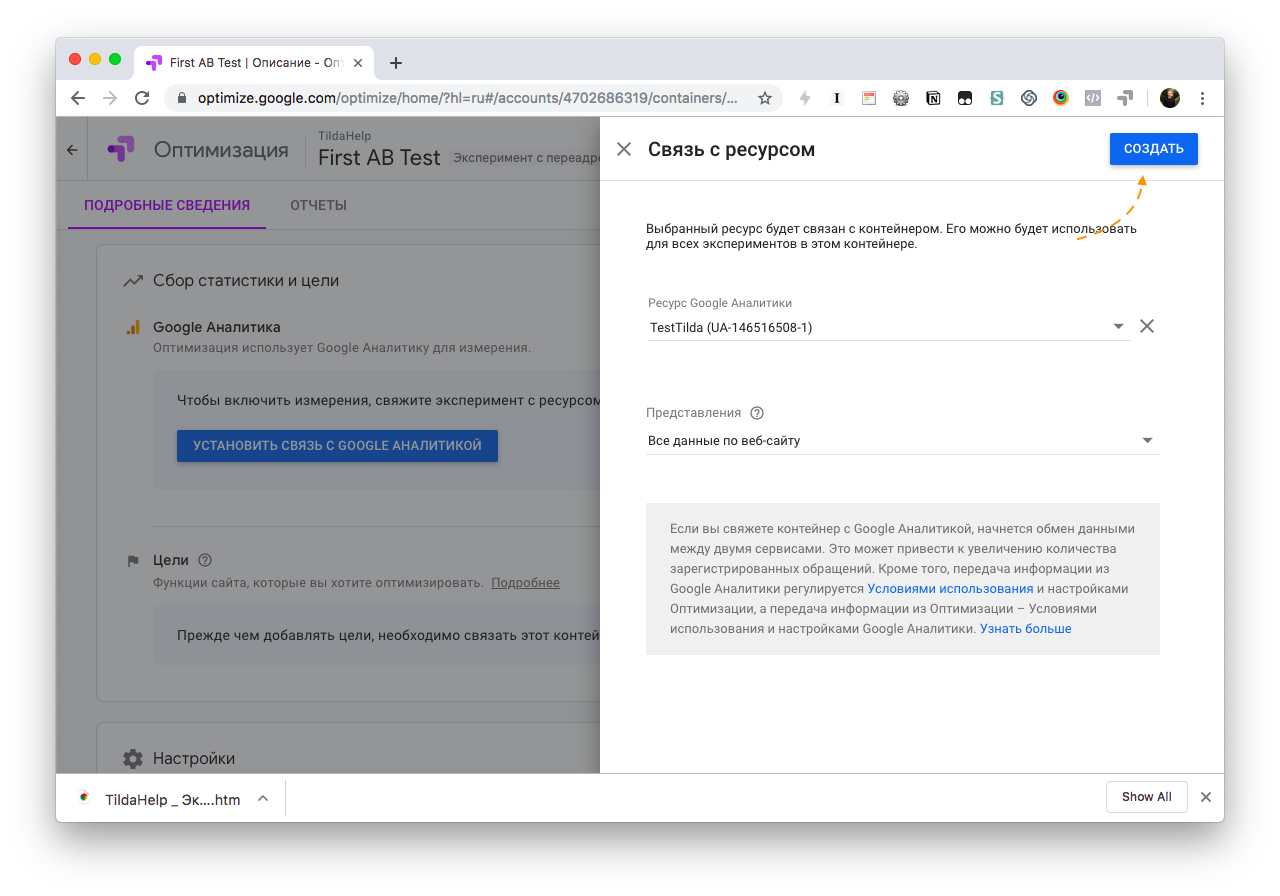Viewport: 1280px width, 896px height.
Task: Open a new browser tab
Action: coord(396,63)
